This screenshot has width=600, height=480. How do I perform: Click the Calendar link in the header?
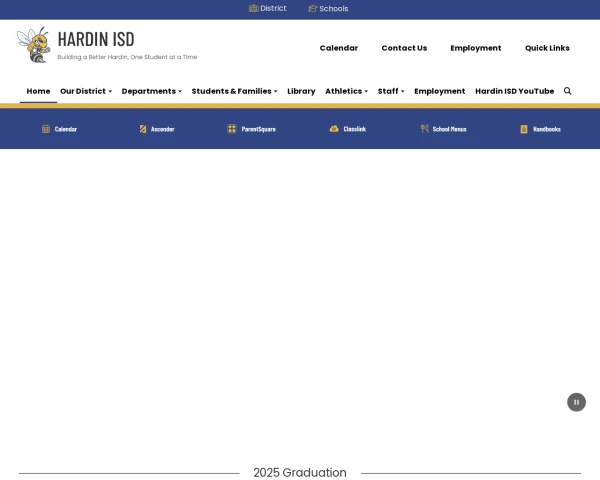click(x=339, y=48)
